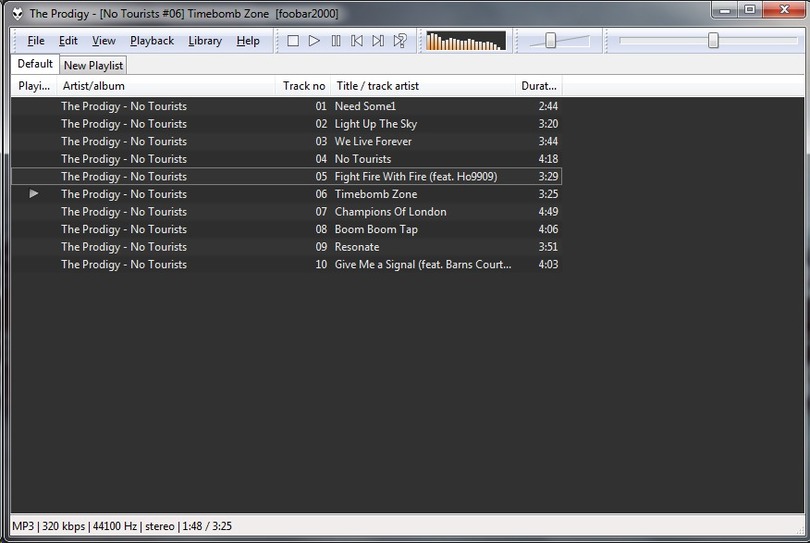The width and height of the screenshot is (810, 543).
Task: Click artist/album cell in track 09 row
Action: [x=124, y=246]
